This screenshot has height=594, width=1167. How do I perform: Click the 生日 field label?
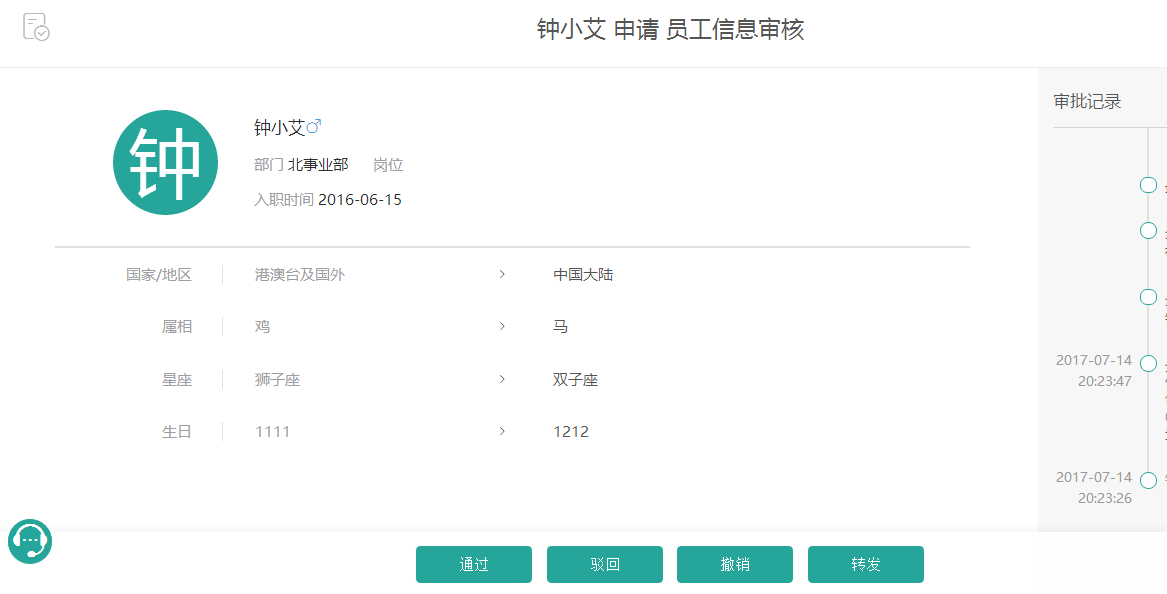click(176, 432)
